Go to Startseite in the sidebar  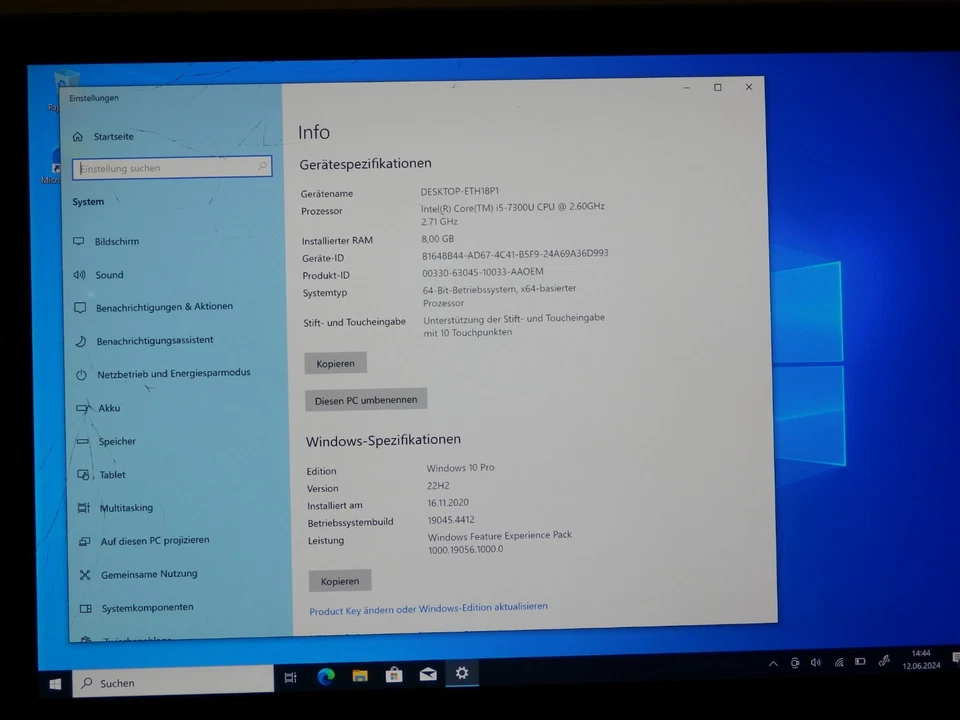113,136
